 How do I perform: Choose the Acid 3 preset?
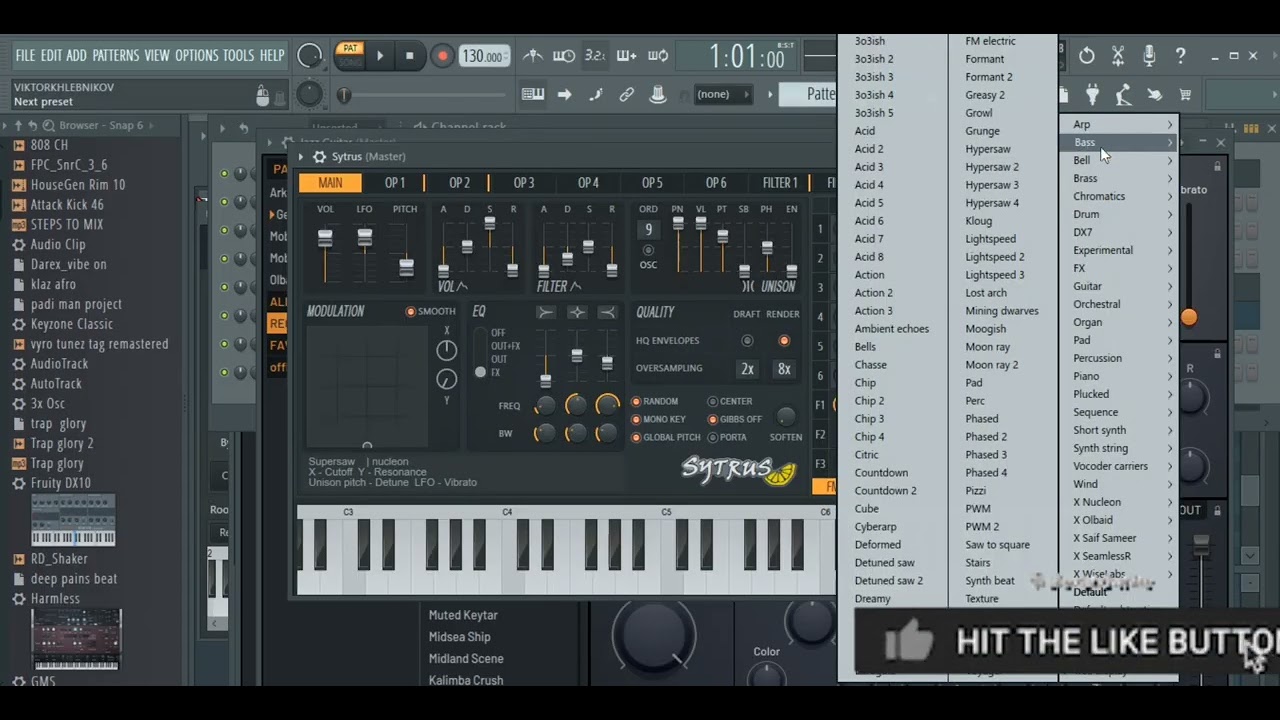tap(869, 167)
